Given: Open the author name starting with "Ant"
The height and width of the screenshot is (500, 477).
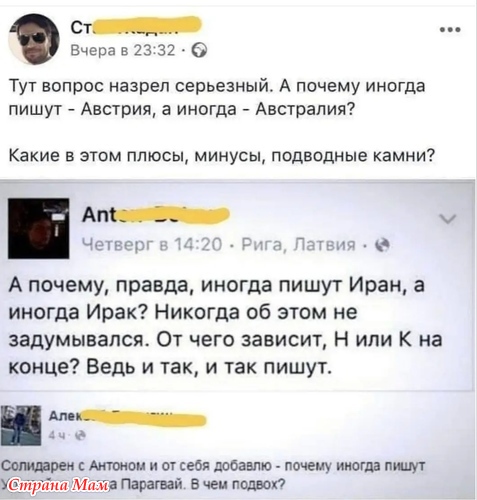Looking at the screenshot, I should 156,216.
